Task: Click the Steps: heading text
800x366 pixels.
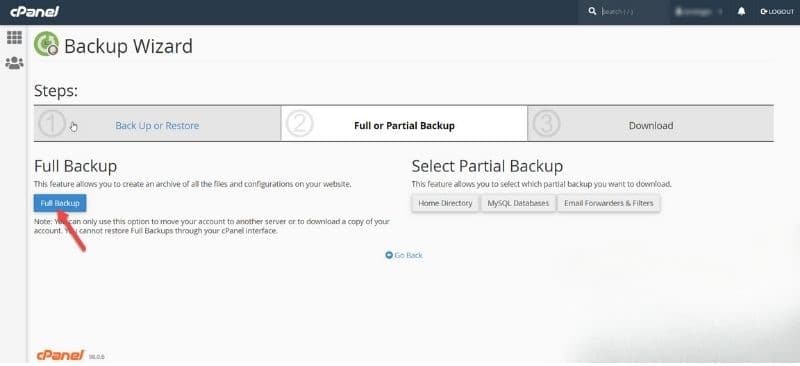Action: click(56, 91)
